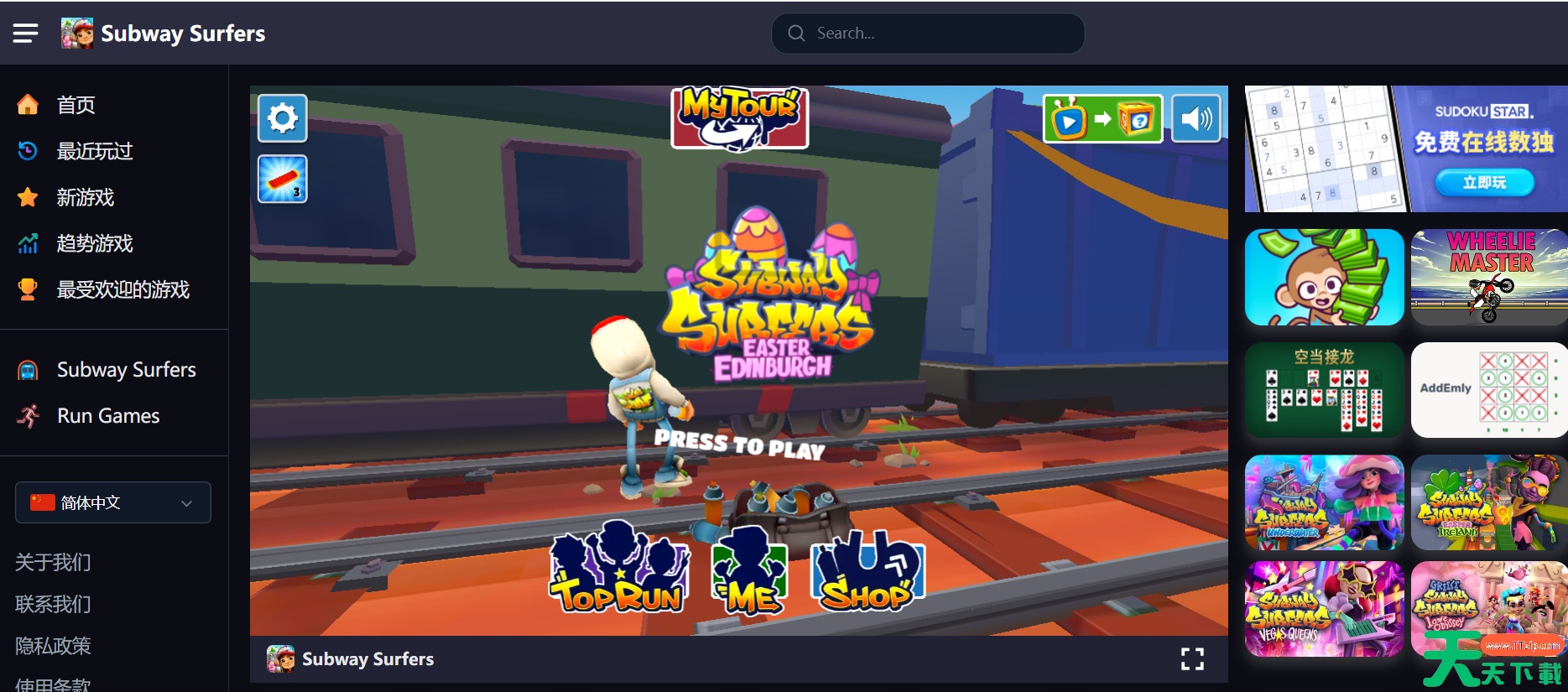1568x692 pixels.
Task: Click the new games star icon
Action: (x=28, y=197)
